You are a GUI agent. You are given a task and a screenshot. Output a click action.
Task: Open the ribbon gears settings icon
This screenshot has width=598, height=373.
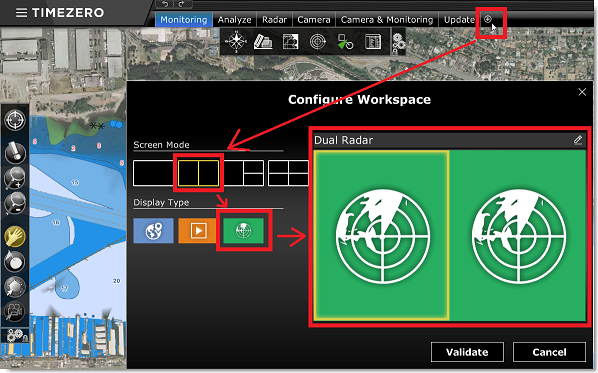398,43
